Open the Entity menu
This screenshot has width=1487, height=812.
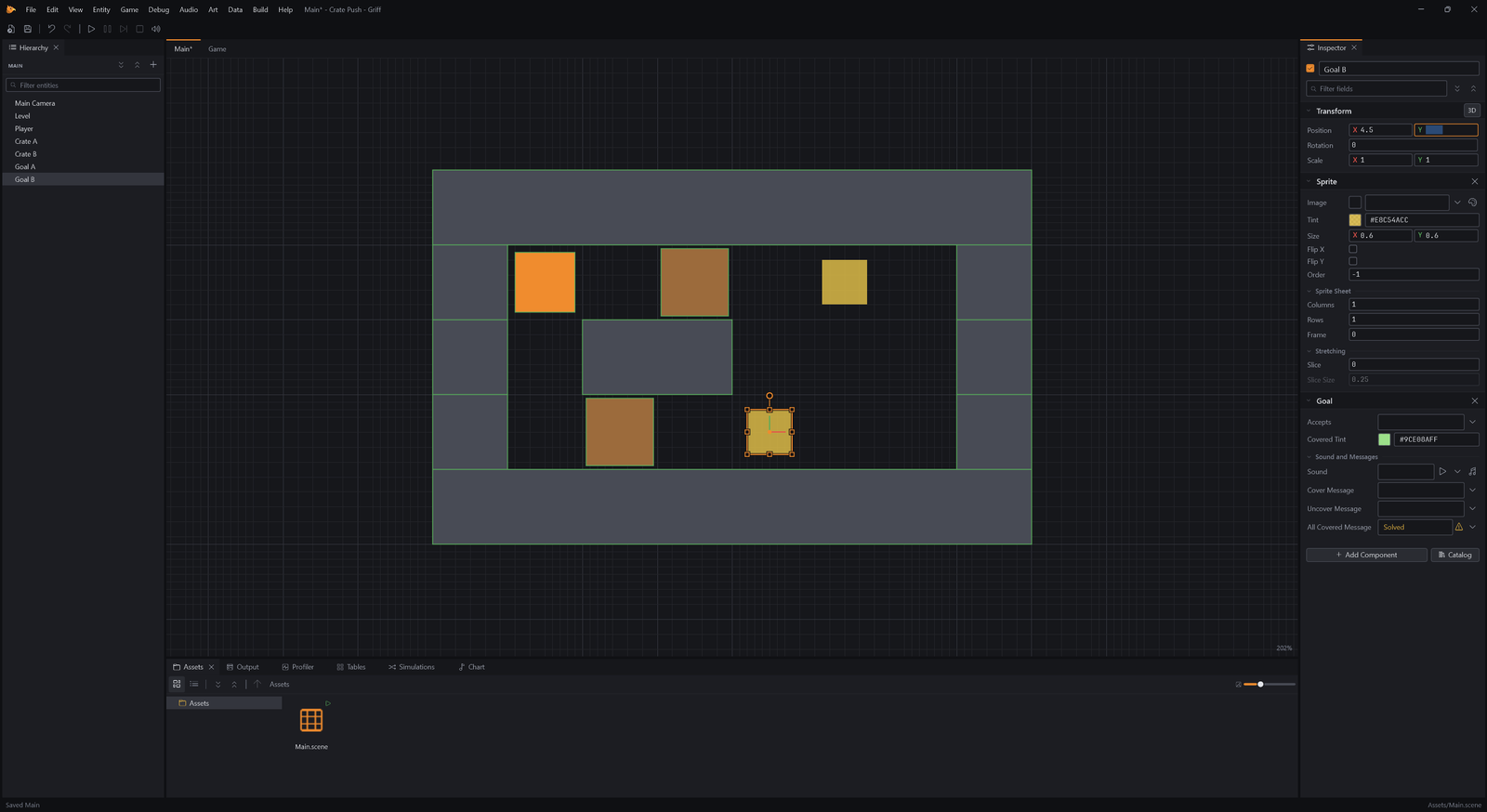pyautogui.click(x=101, y=9)
